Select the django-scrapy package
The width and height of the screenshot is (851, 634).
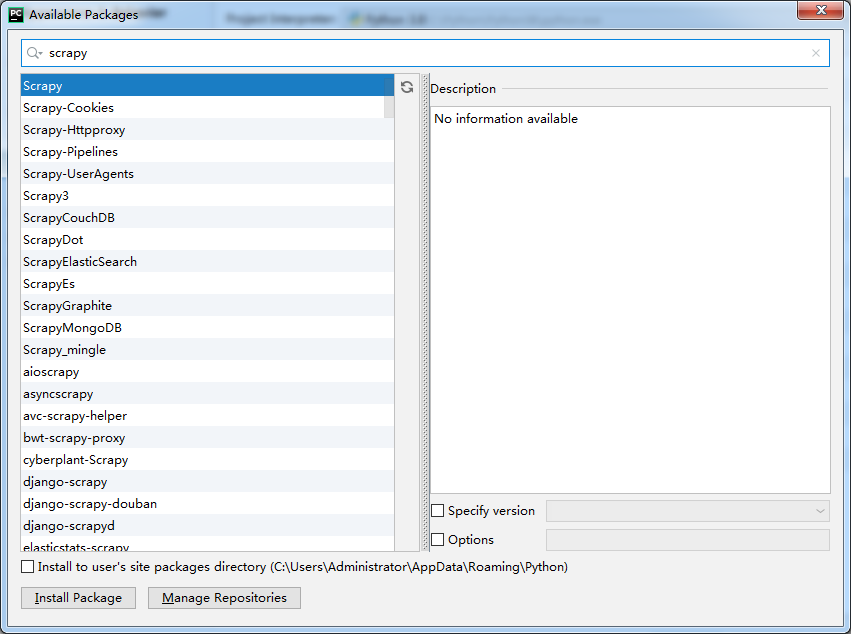pyautogui.click(x=207, y=482)
